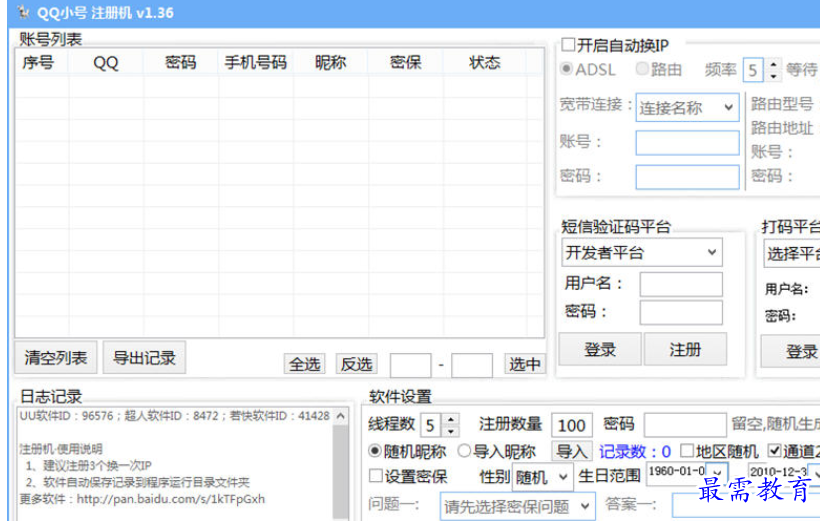Screen dimensions: 820x521
Task: Click the 宽带连接 账号 input field
Action: point(687,143)
